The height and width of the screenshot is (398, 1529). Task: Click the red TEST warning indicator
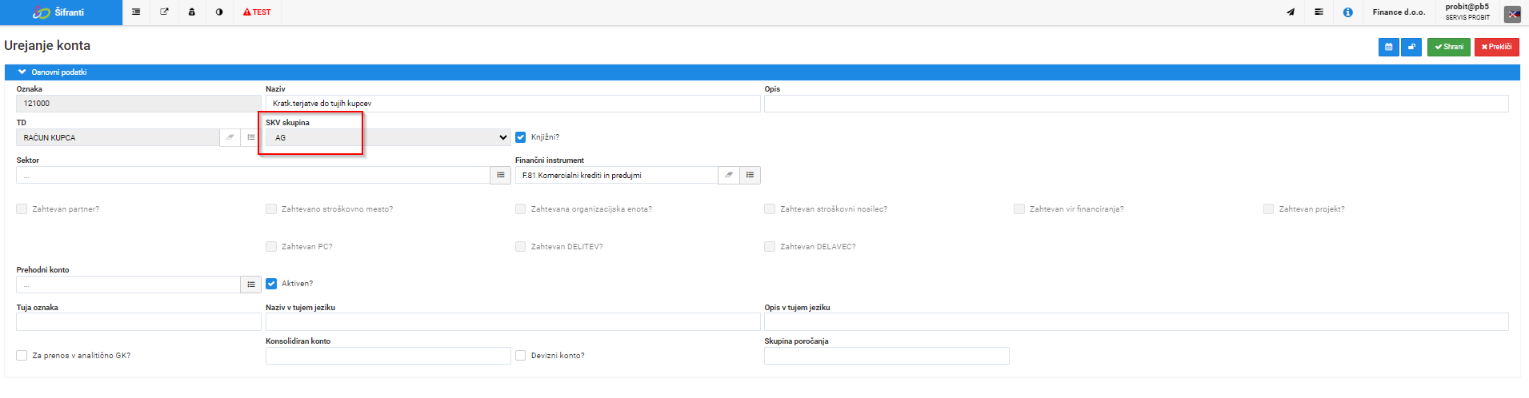tap(257, 12)
